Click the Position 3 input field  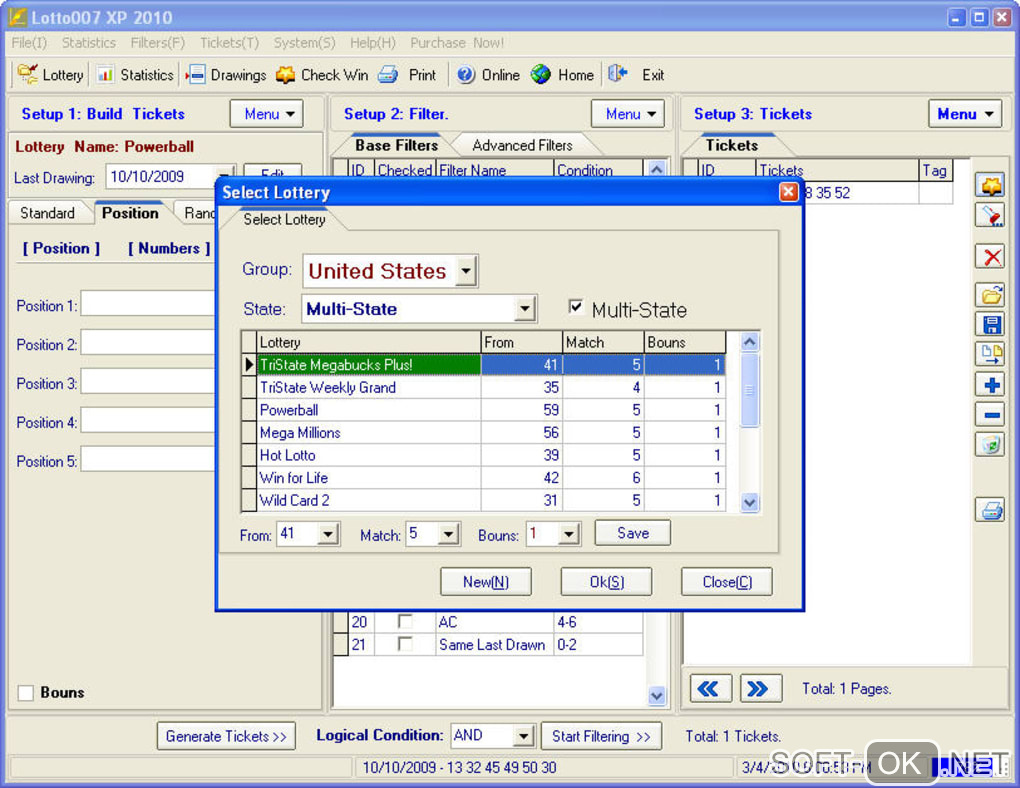pos(148,382)
